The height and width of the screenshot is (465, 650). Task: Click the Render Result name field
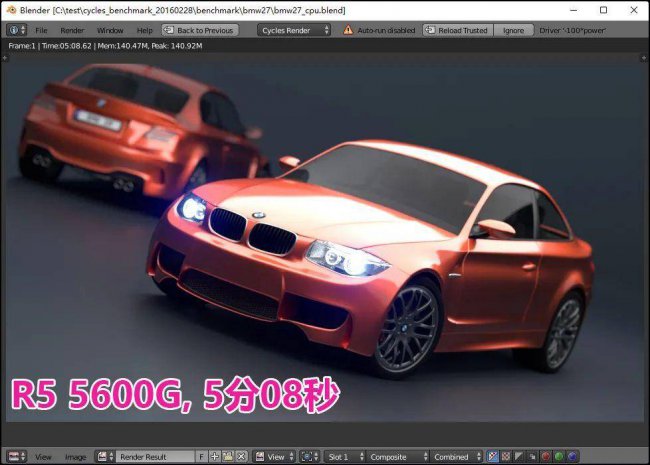[x=155, y=457]
